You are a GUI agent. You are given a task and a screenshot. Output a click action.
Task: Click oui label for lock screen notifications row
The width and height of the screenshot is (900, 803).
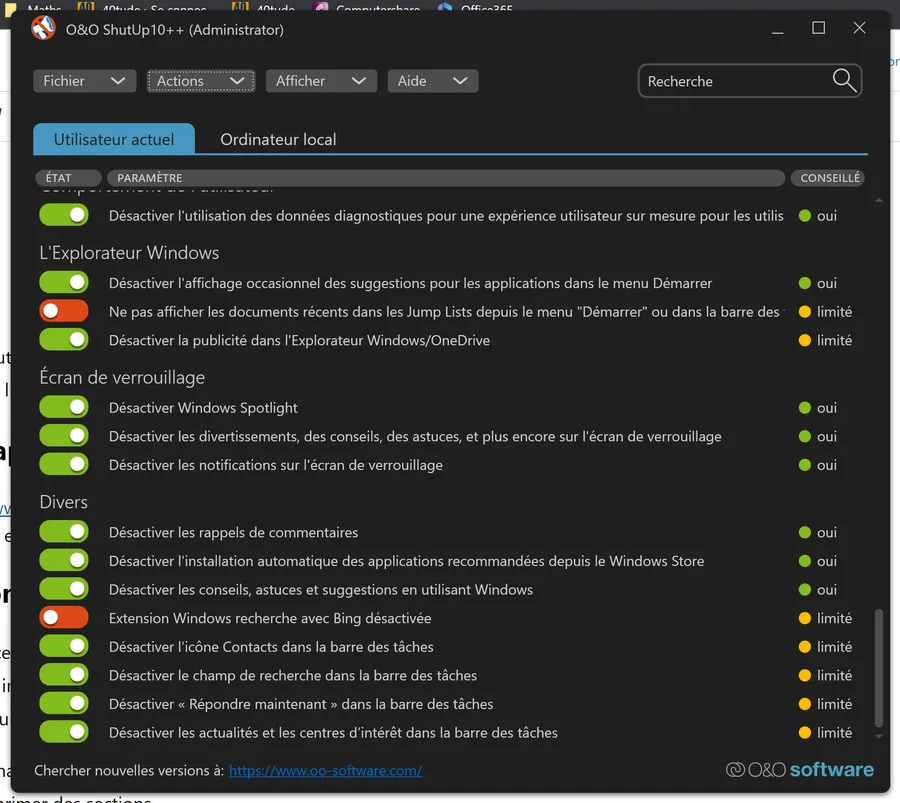tap(827, 465)
